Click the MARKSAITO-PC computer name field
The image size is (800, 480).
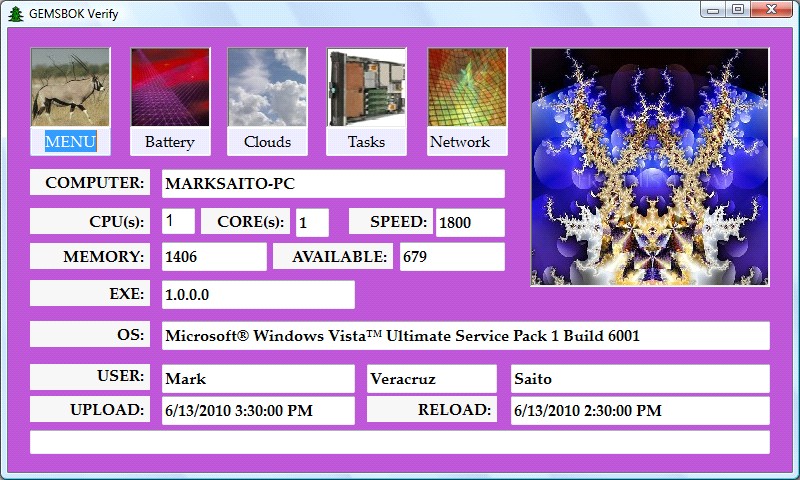[333, 184]
